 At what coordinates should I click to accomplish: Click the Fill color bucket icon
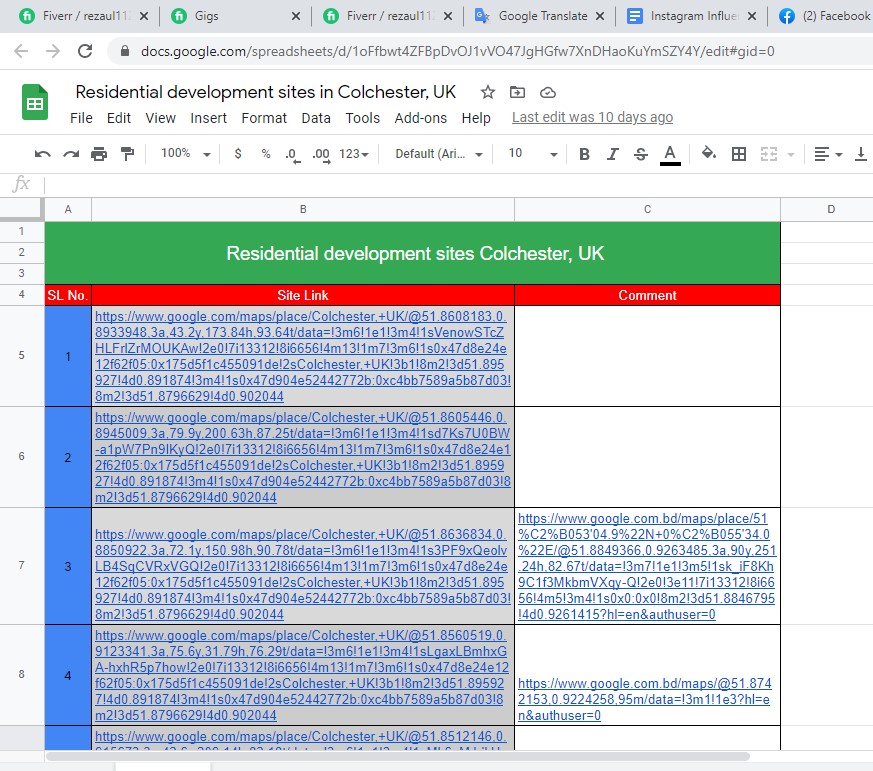pyautogui.click(x=708, y=154)
